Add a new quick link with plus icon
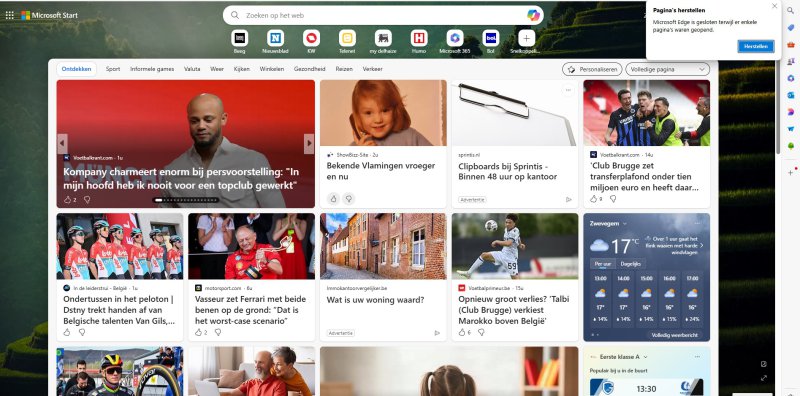This screenshot has height=396, width=800. pyautogui.click(x=527, y=38)
